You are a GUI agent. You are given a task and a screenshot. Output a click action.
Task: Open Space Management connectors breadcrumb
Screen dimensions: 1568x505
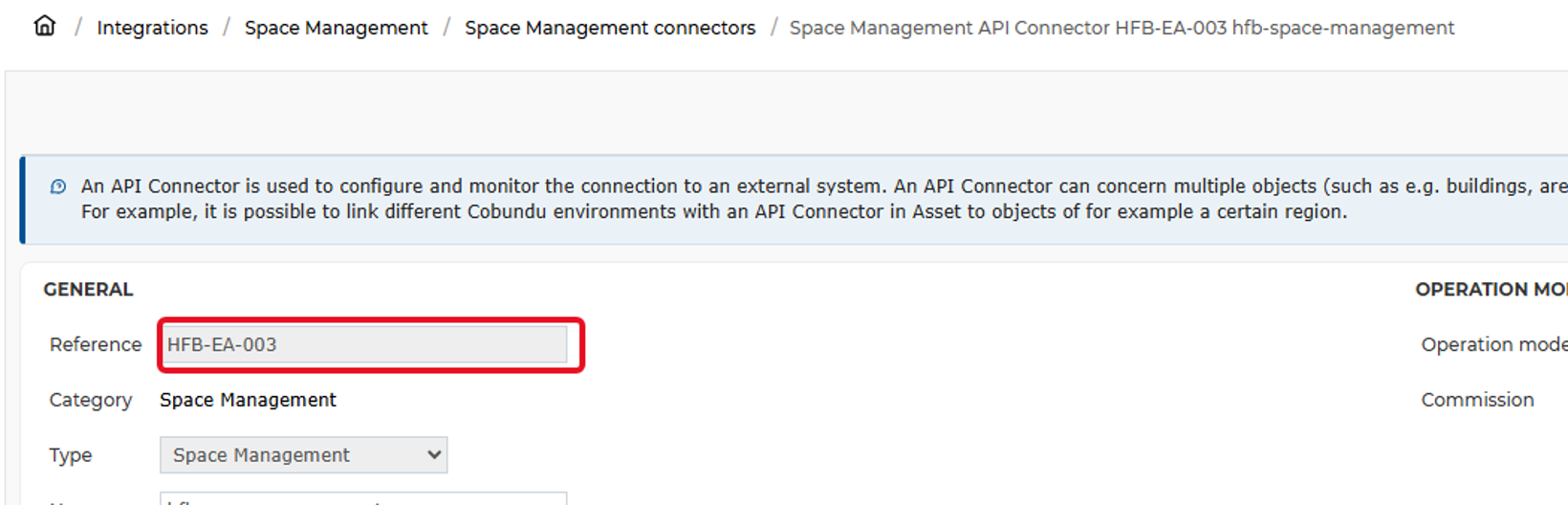point(610,28)
